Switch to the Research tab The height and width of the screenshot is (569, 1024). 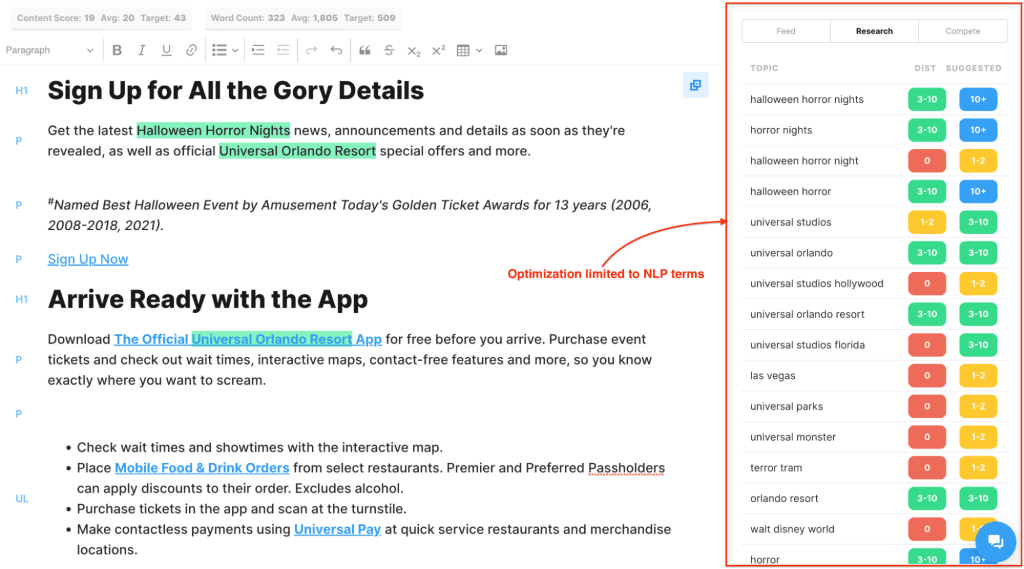(874, 31)
